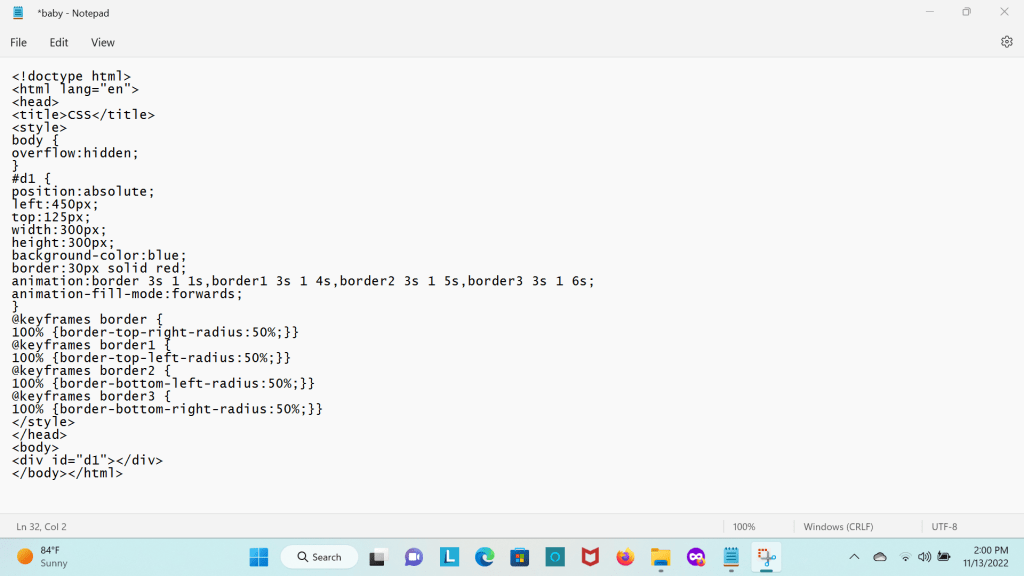Screen dimensions: 1024x576
Task: Open Microsoft Store from taskbar
Action: [x=519, y=557]
